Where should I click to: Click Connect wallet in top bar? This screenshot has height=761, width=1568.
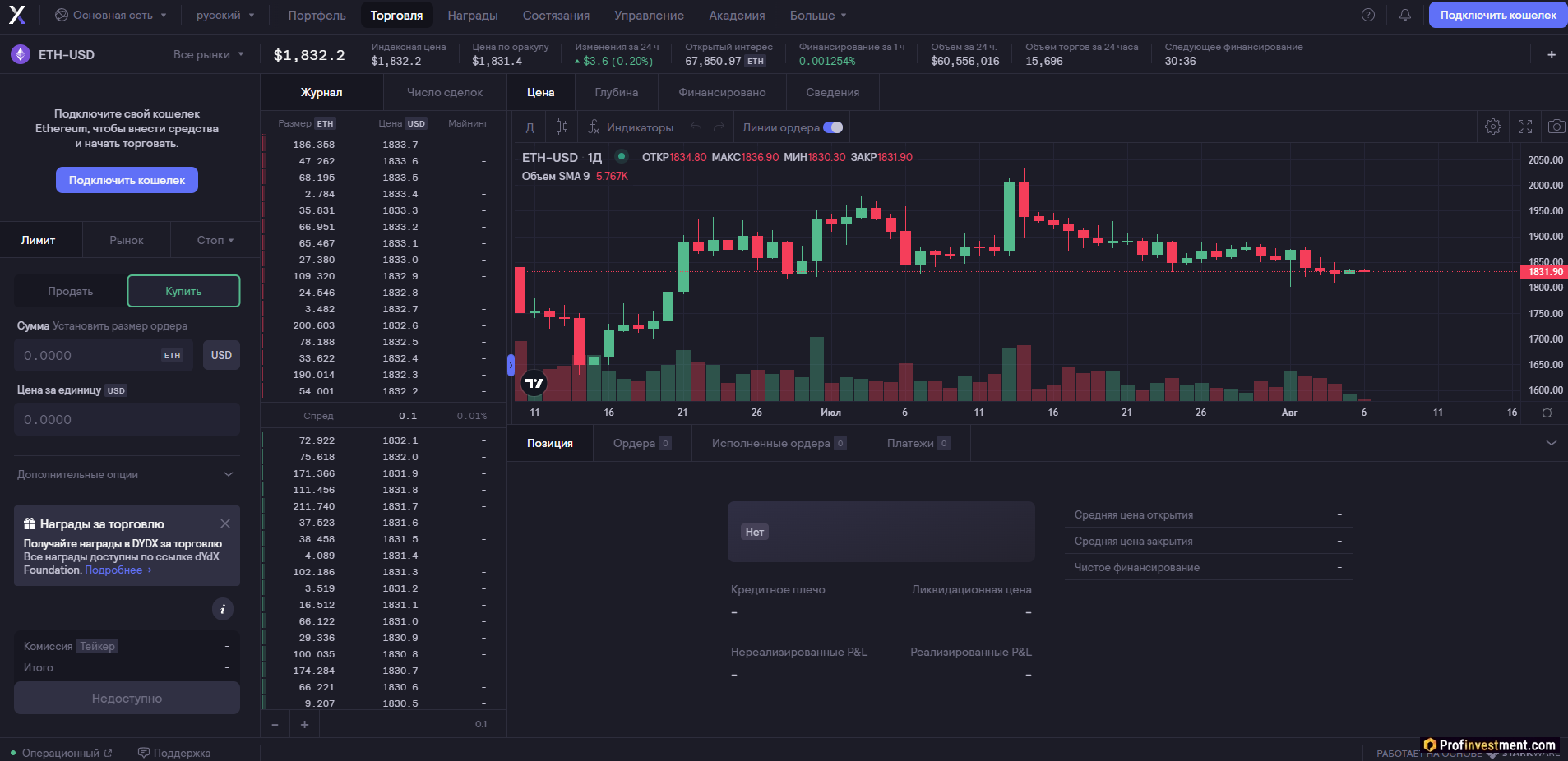point(1498,15)
